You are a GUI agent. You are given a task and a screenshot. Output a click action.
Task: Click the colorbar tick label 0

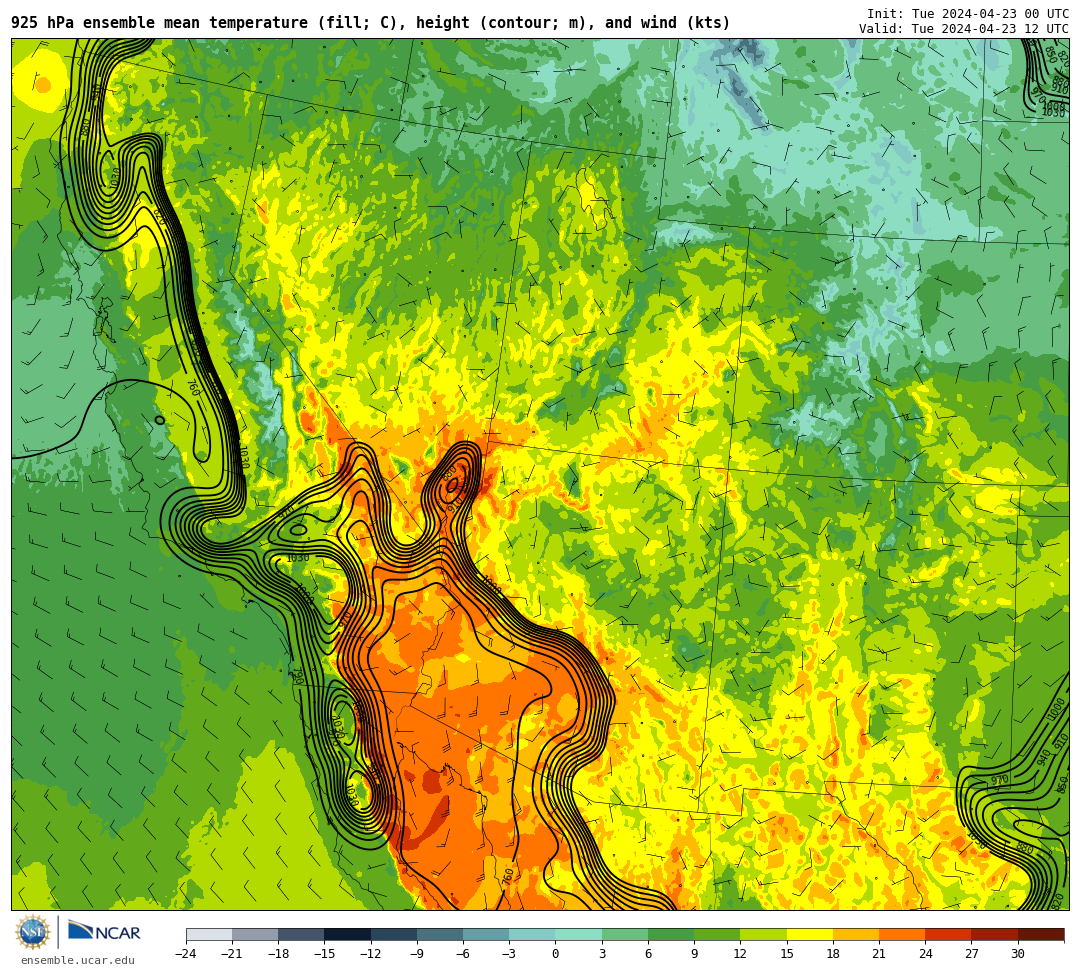click(555, 954)
